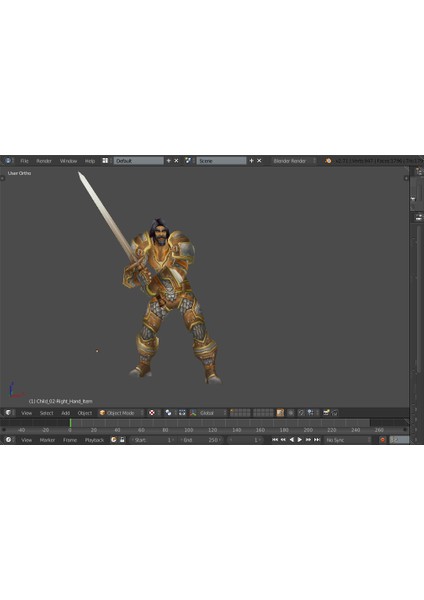Select the warrior character model in viewport
This screenshot has width=424, height=600.
click(170, 302)
